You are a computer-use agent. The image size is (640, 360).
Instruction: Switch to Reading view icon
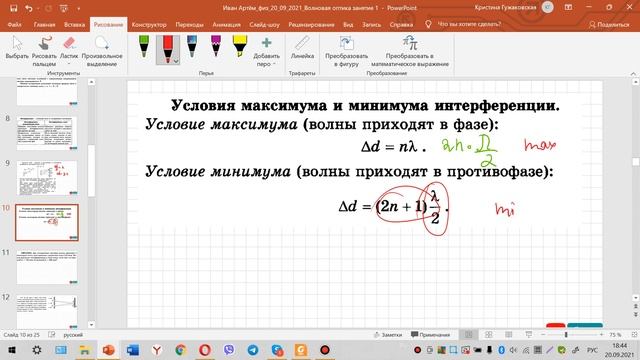(508, 335)
